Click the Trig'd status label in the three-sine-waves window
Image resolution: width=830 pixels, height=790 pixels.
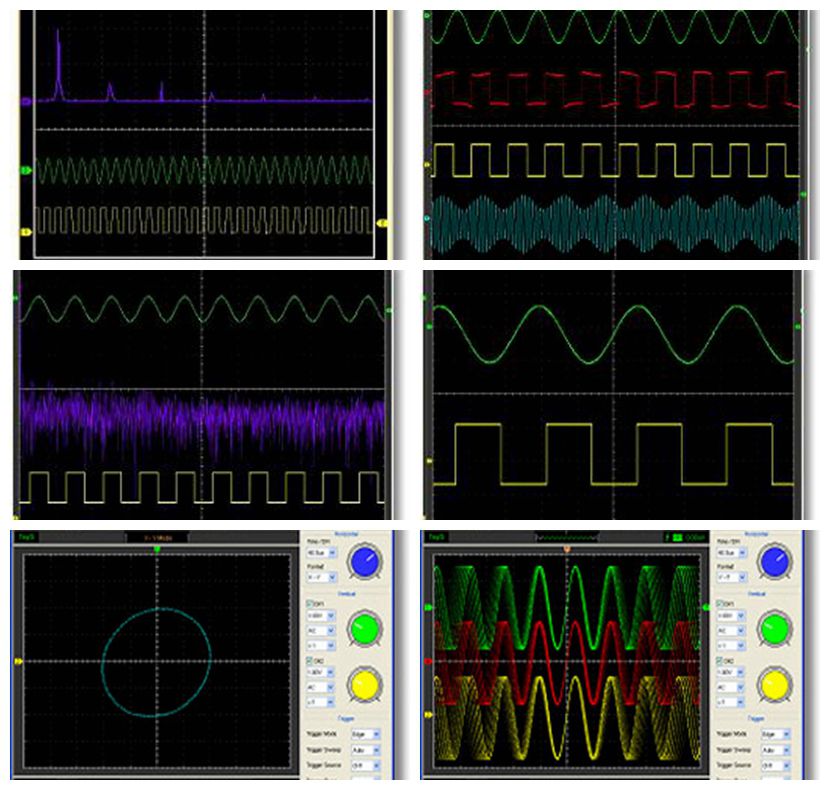point(436,537)
